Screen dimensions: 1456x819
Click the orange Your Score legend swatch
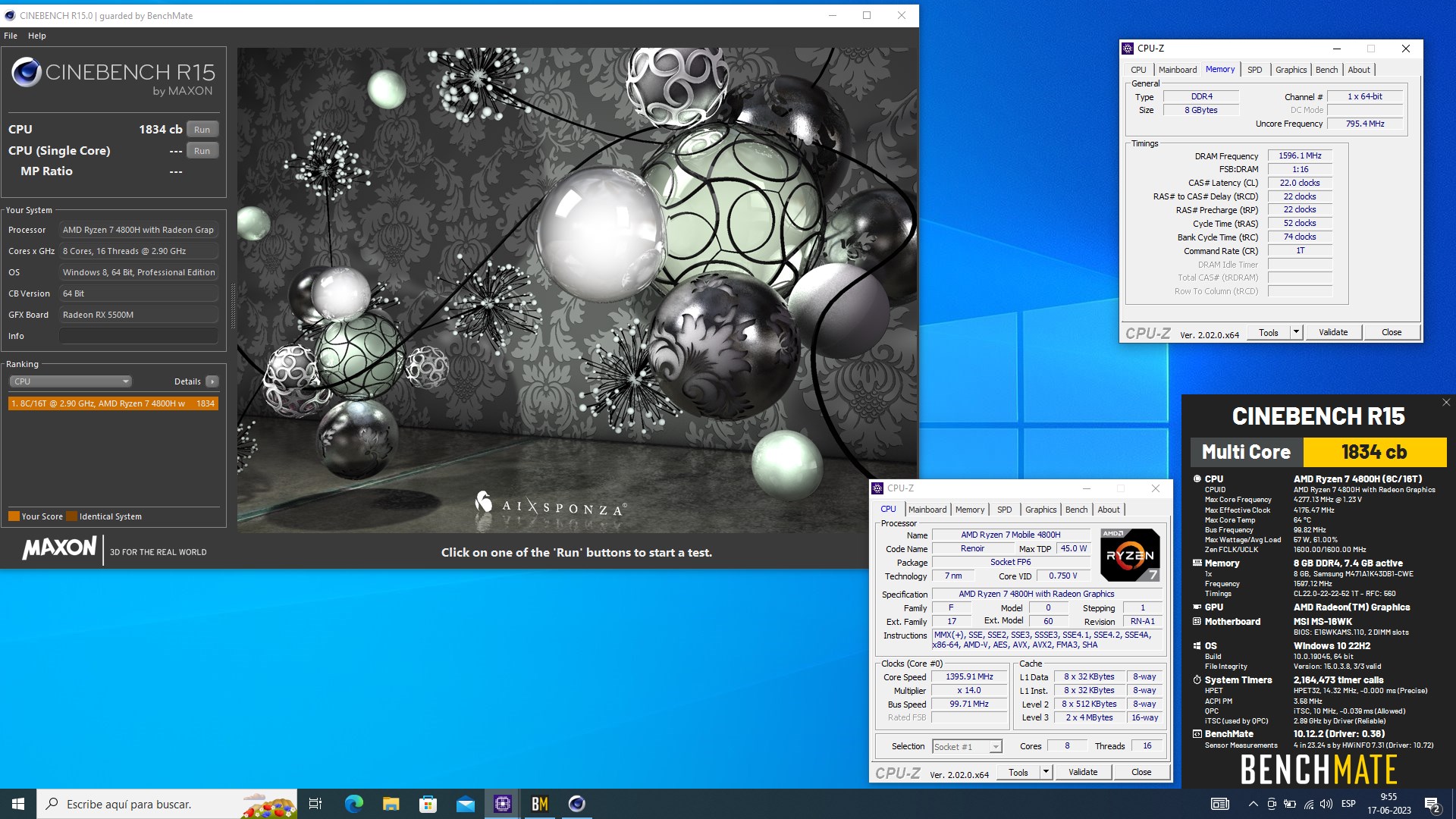14,516
